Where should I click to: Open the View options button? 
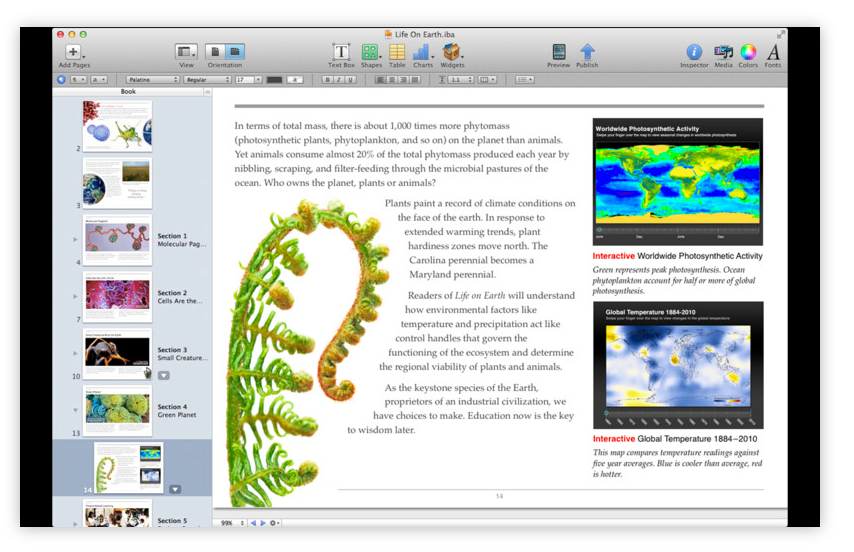(186, 52)
